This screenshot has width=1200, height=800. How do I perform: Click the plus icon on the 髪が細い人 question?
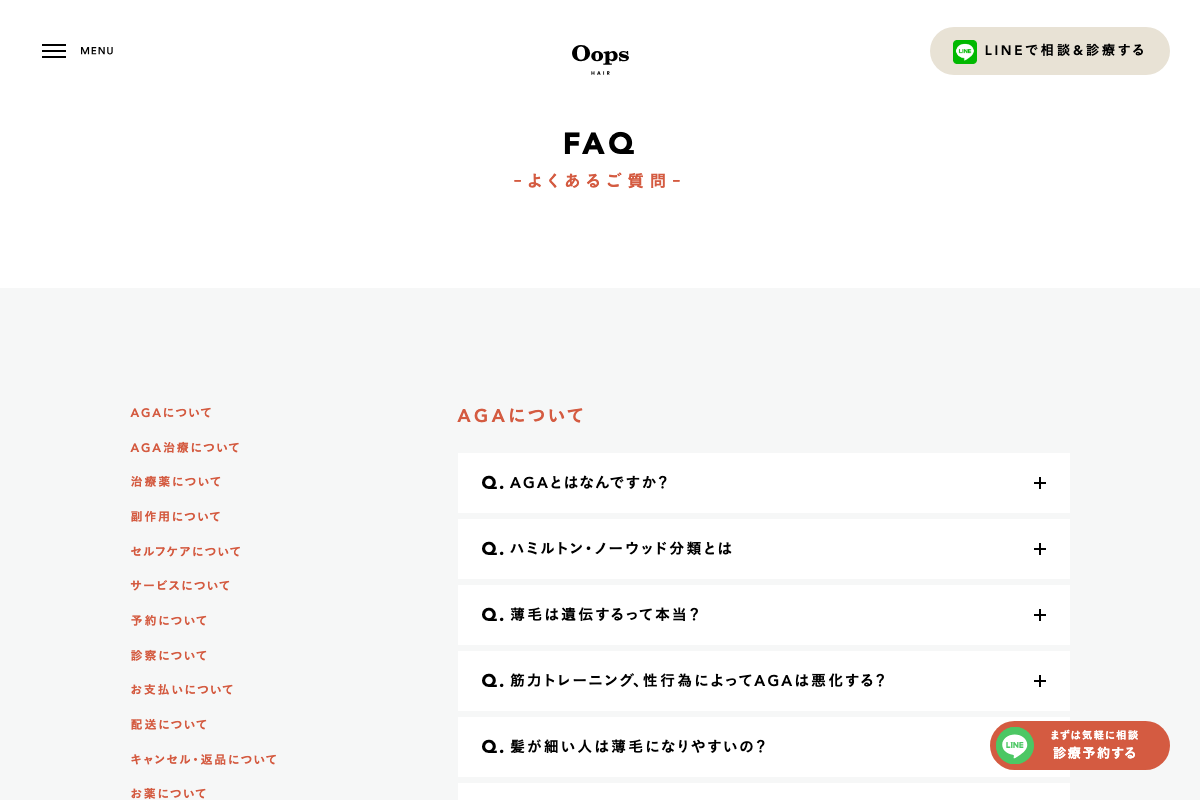tap(1040, 747)
